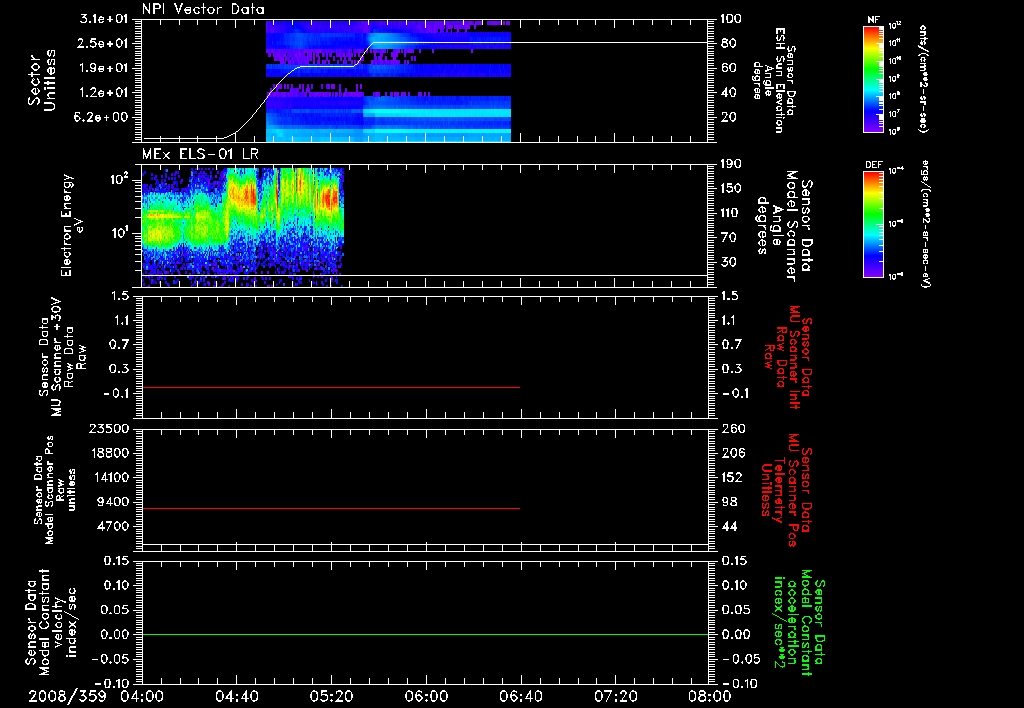This screenshot has width=1024, height=708.
Task: Click the "1.2e+01" sector tick value
Action: pyautogui.click(x=104, y=93)
